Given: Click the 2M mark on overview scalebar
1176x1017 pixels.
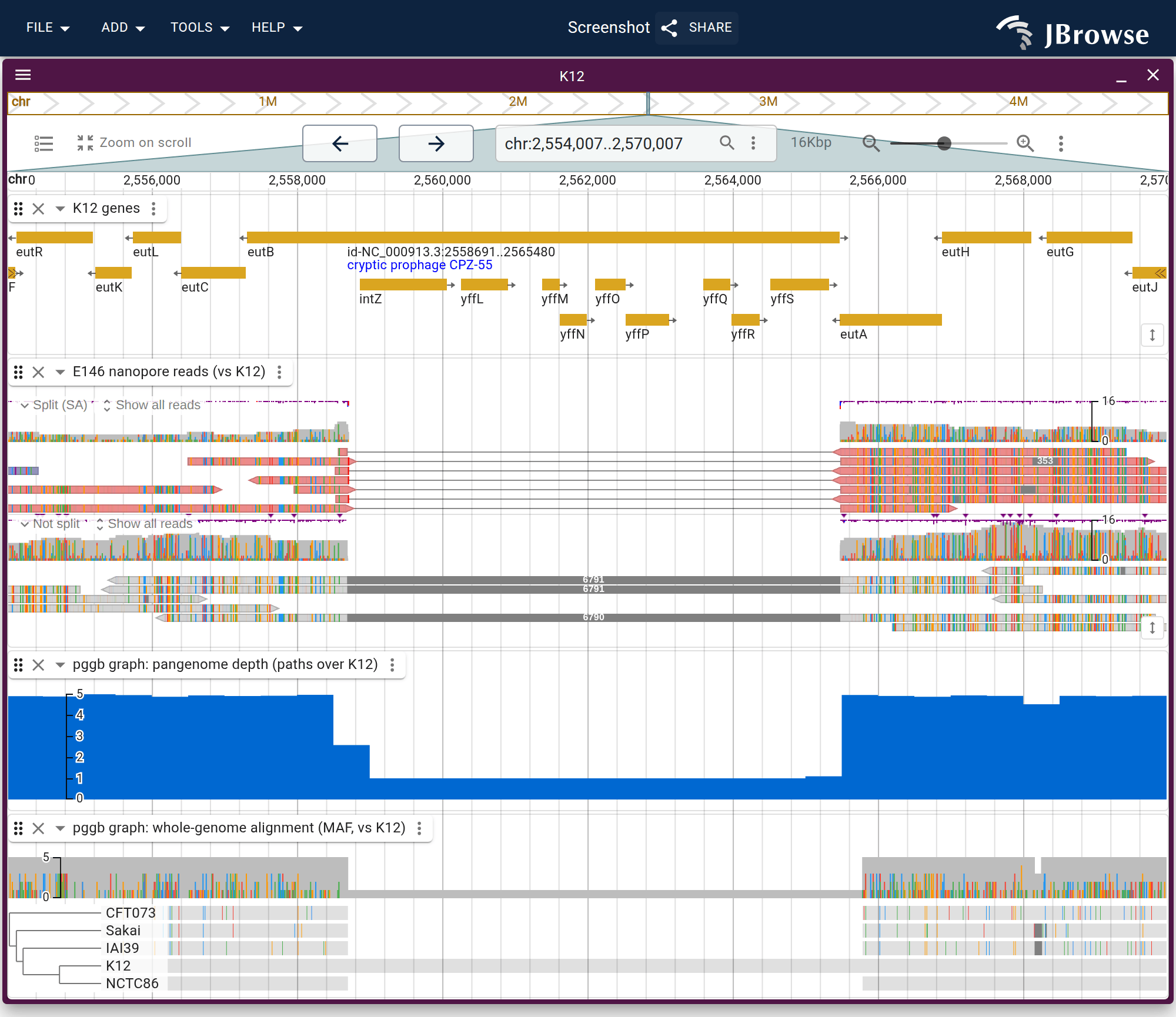Looking at the screenshot, I should pos(518,102).
